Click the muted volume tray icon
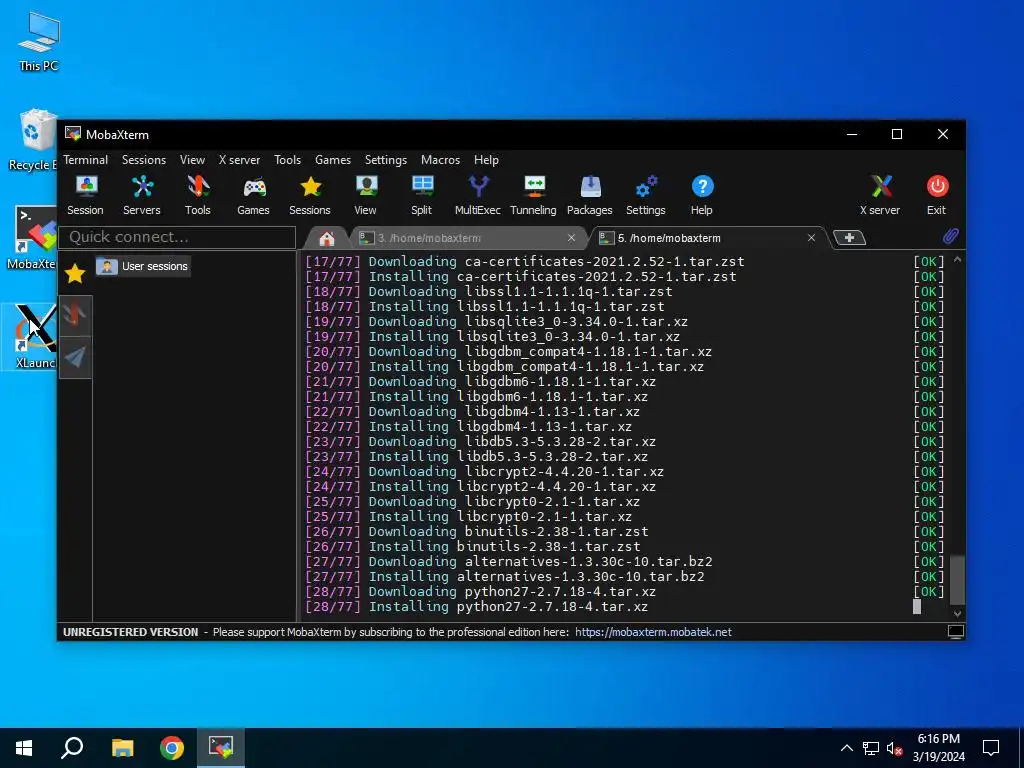The height and width of the screenshot is (768, 1024). coord(894,748)
